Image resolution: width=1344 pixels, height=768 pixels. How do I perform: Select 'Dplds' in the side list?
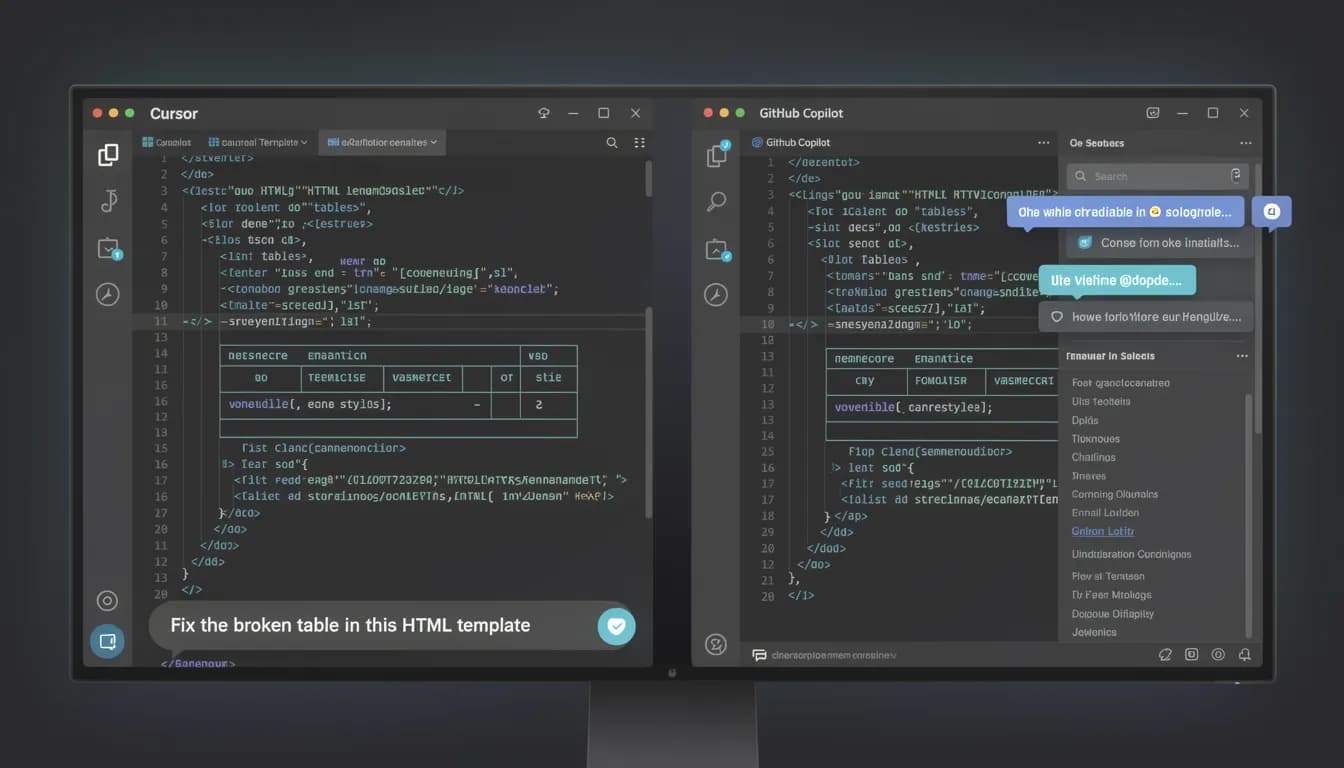(1085, 421)
